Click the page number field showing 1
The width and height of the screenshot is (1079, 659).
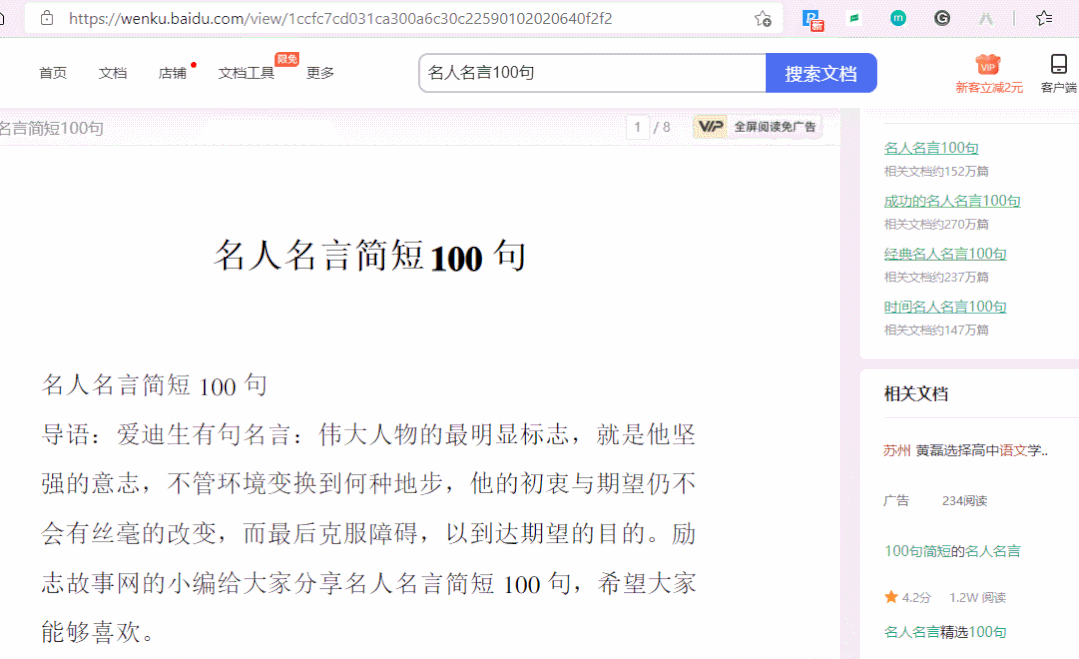pos(637,127)
